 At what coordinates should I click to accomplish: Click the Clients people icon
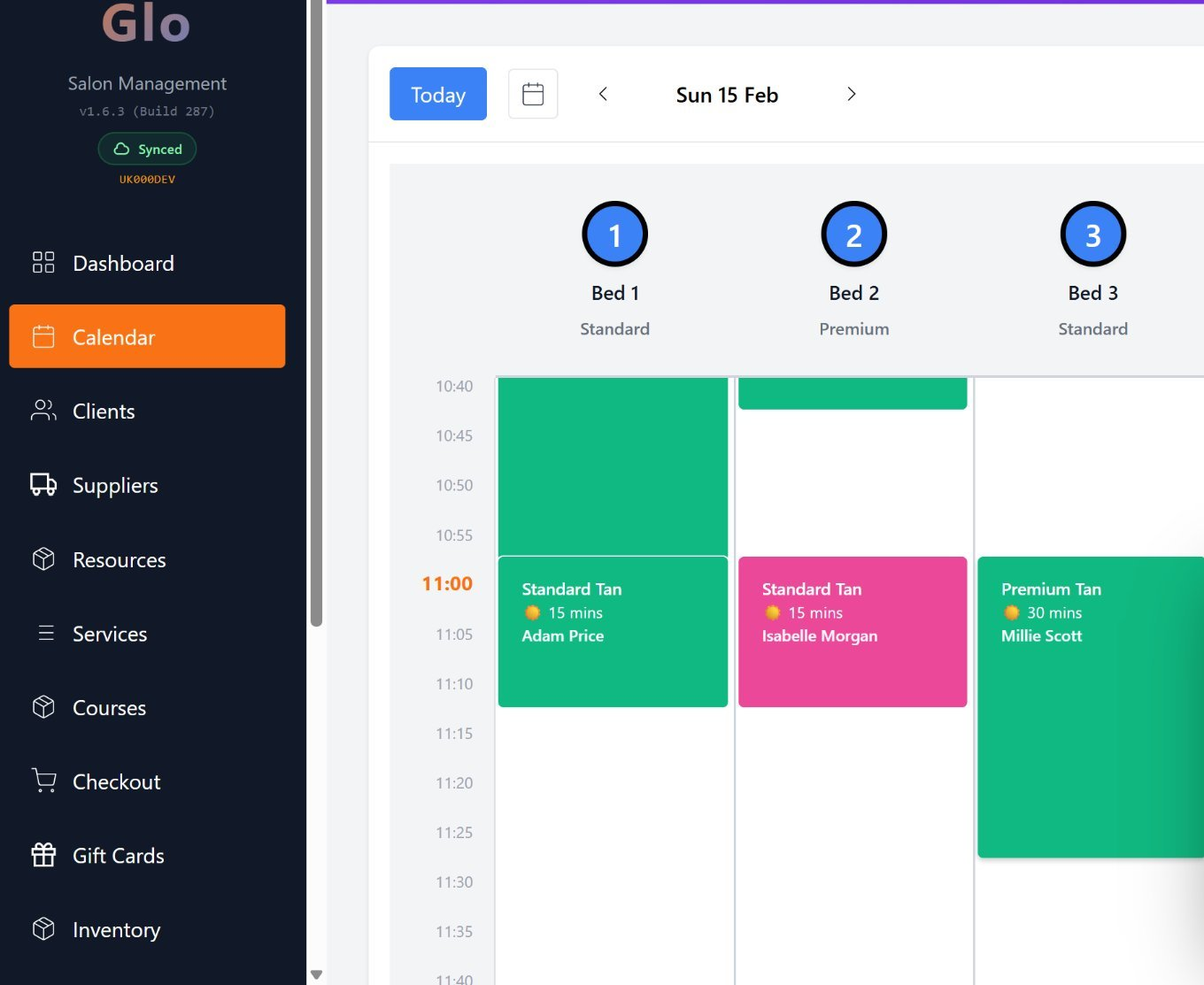[x=42, y=410]
